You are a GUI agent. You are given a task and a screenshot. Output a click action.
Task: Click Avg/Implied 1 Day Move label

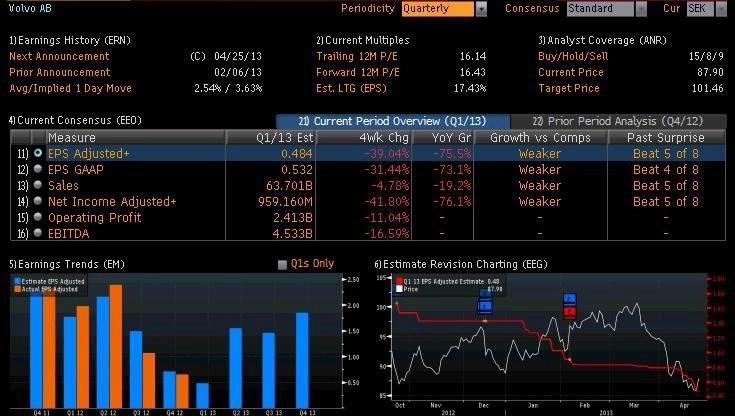(70, 88)
